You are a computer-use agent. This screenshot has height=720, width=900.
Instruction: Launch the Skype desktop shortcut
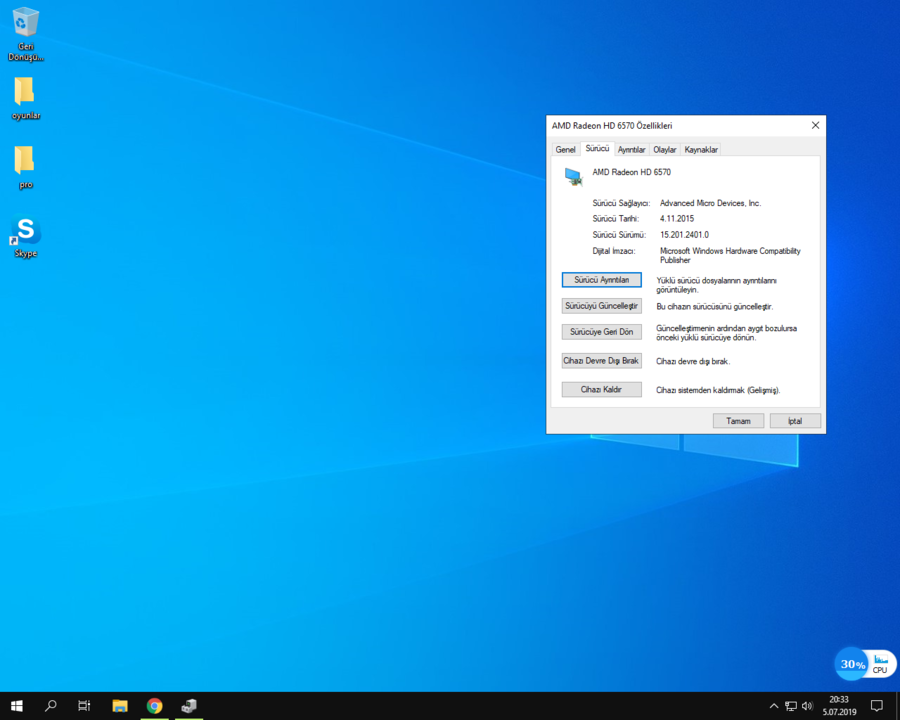pyautogui.click(x=25, y=231)
